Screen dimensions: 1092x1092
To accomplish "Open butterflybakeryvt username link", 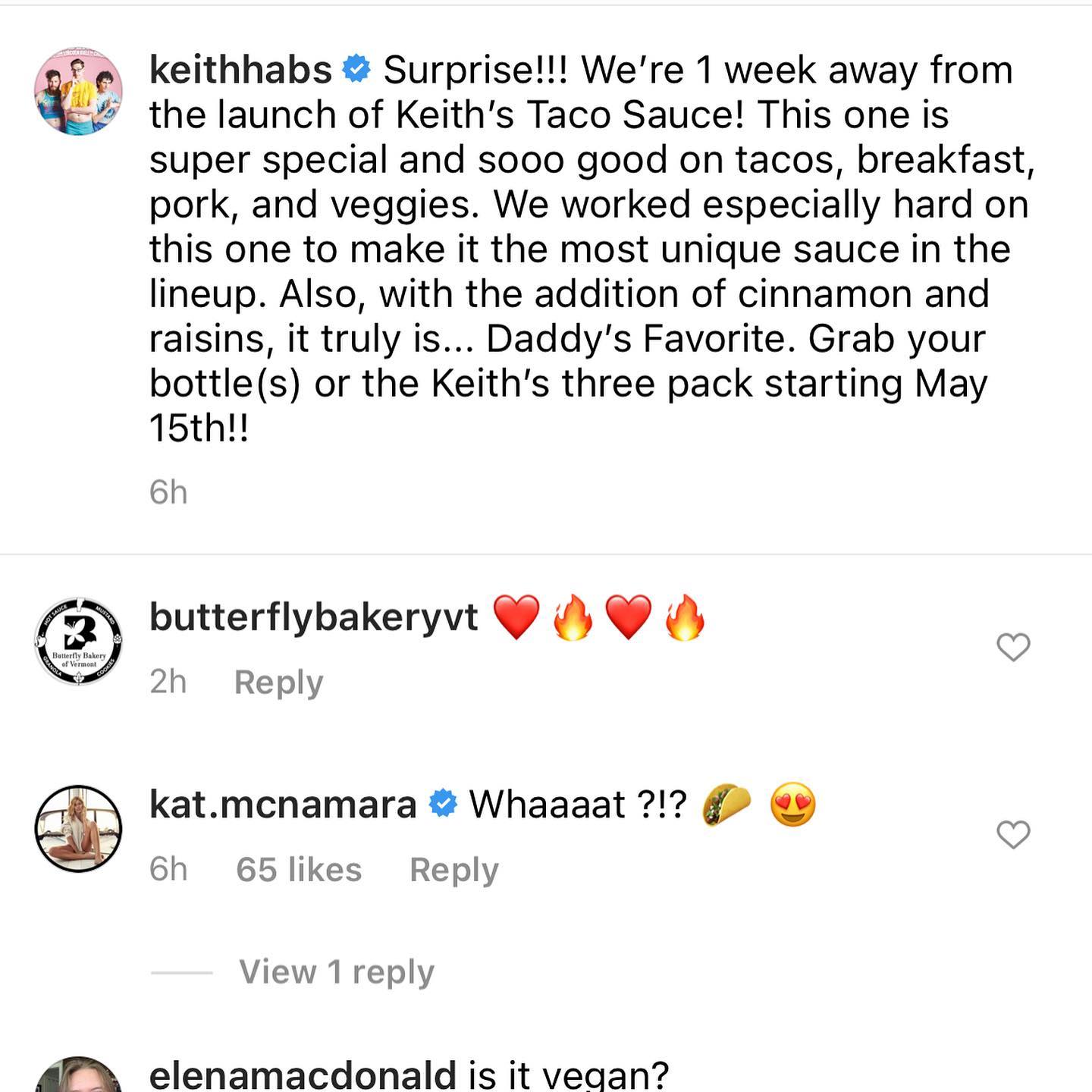I will click(x=313, y=617).
